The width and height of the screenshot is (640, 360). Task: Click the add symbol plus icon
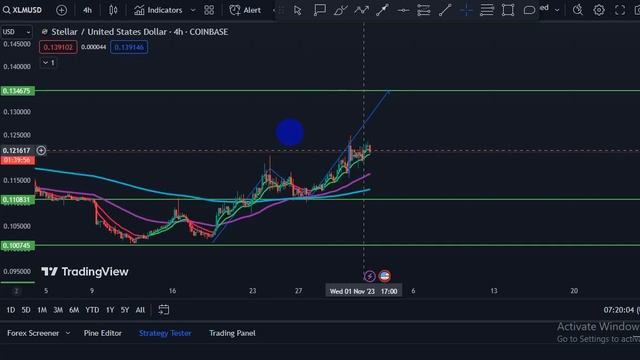tap(61, 10)
